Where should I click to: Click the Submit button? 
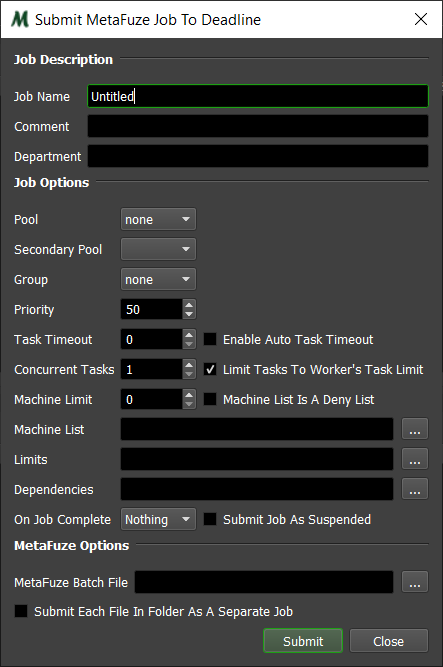[303, 641]
